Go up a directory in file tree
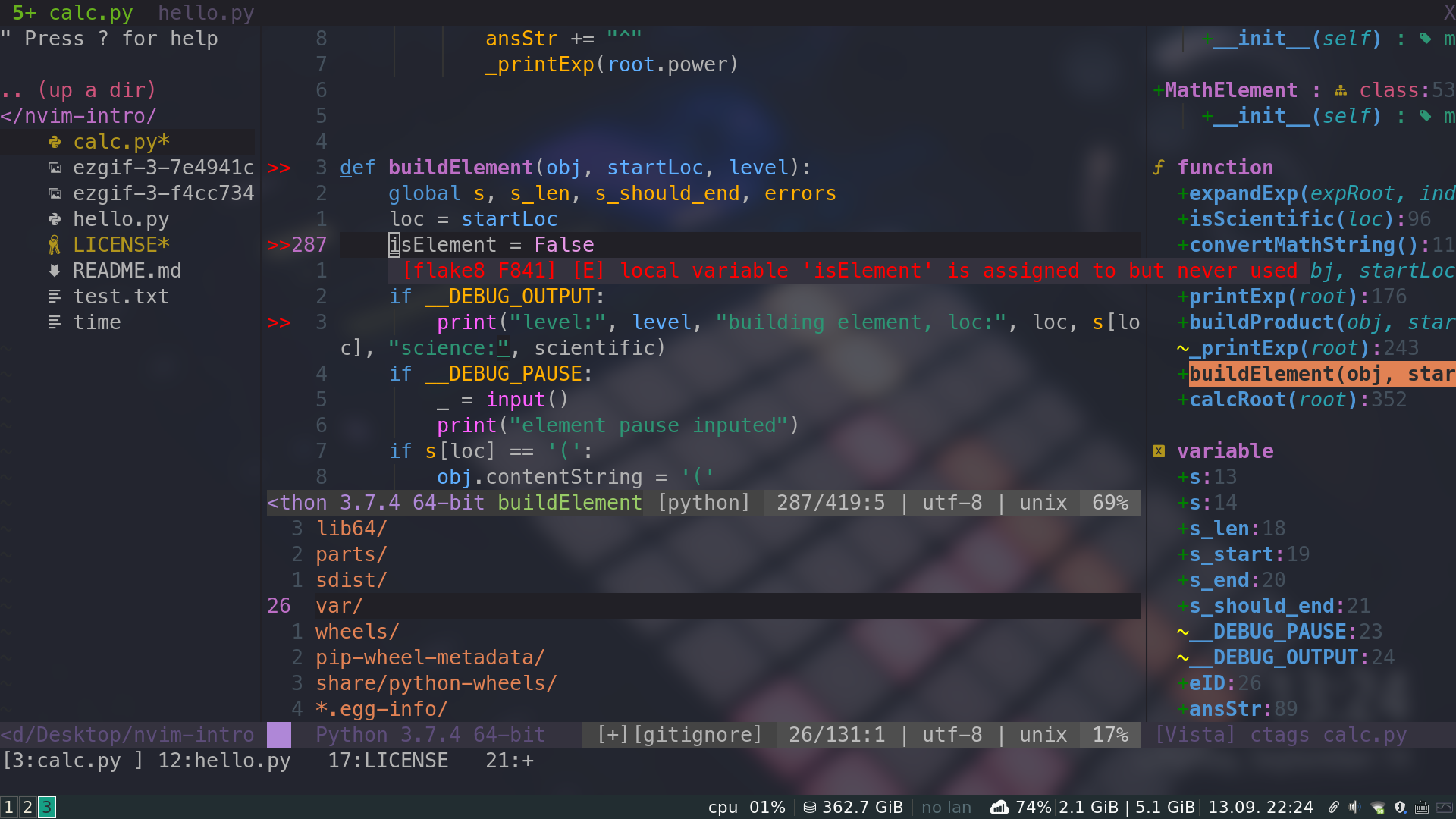The width and height of the screenshot is (1456, 819). pyautogui.click(x=79, y=90)
